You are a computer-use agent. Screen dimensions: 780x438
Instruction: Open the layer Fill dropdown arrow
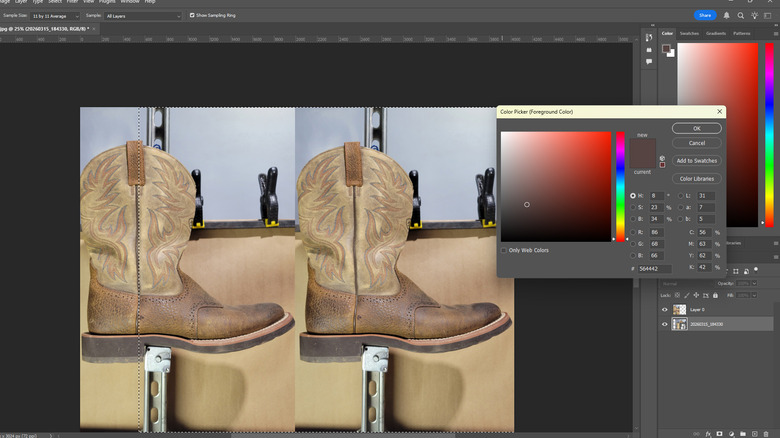point(754,295)
